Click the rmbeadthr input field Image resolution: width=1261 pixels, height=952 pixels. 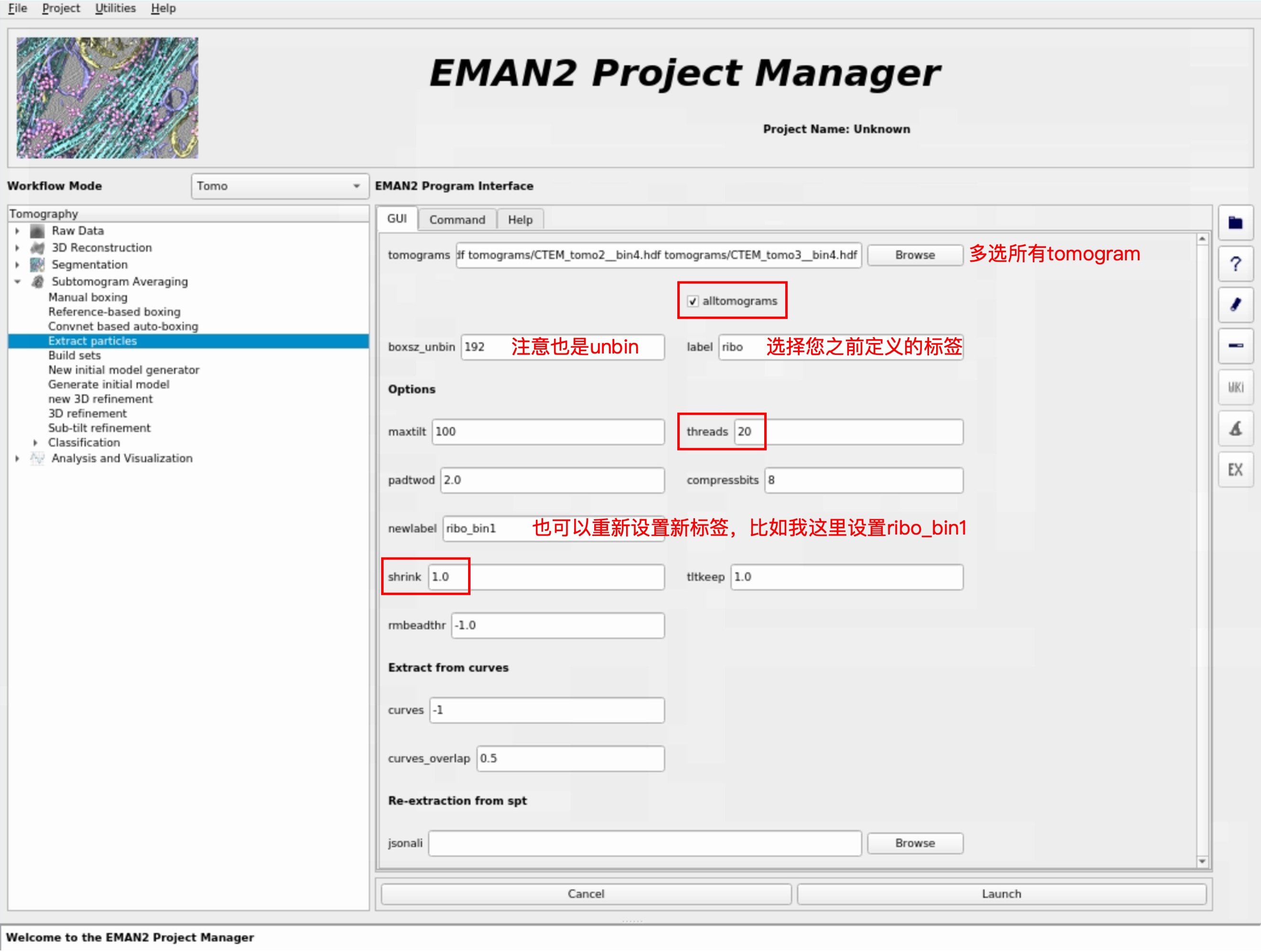(557, 626)
